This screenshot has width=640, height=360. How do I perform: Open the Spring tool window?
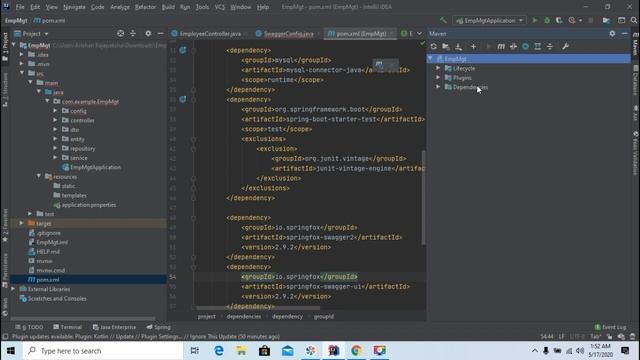[x=158, y=327]
